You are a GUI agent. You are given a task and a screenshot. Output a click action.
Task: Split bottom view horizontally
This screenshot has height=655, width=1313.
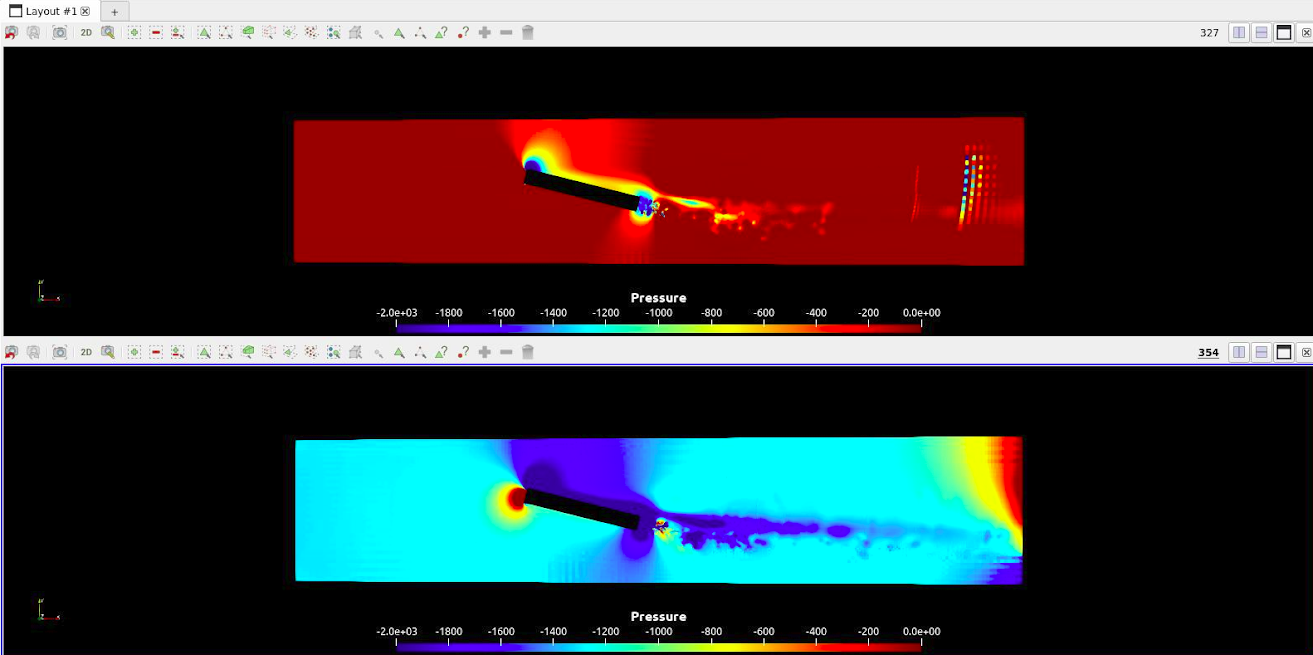(1240, 352)
